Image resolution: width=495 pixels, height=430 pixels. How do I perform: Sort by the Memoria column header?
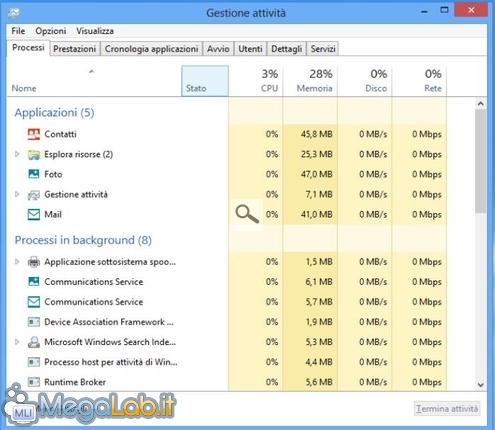tap(310, 81)
